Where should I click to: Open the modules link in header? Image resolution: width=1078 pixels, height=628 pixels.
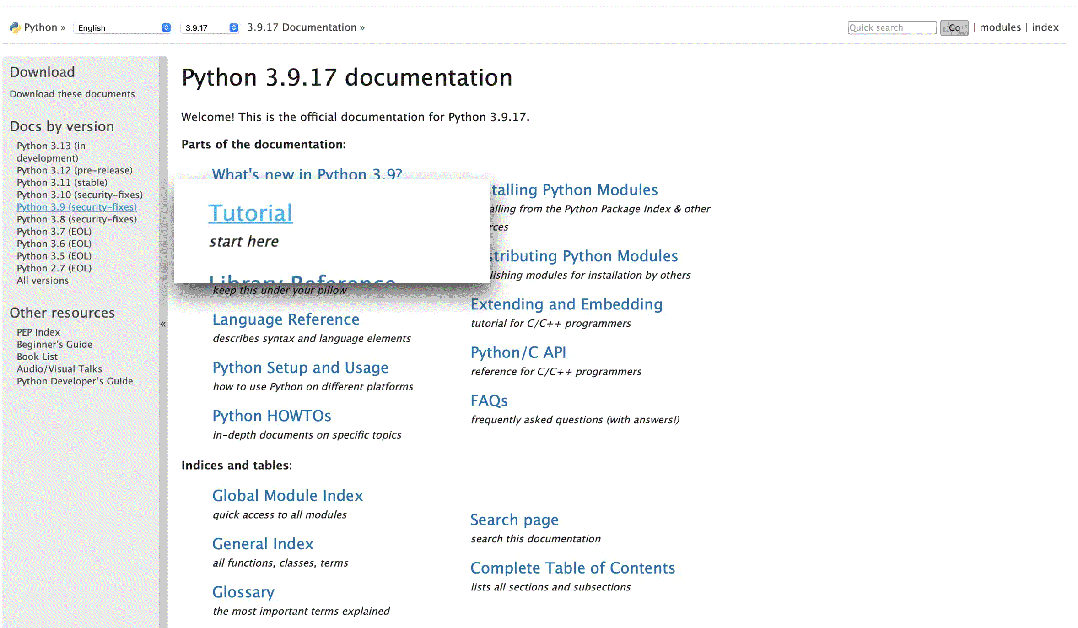tap(1000, 28)
